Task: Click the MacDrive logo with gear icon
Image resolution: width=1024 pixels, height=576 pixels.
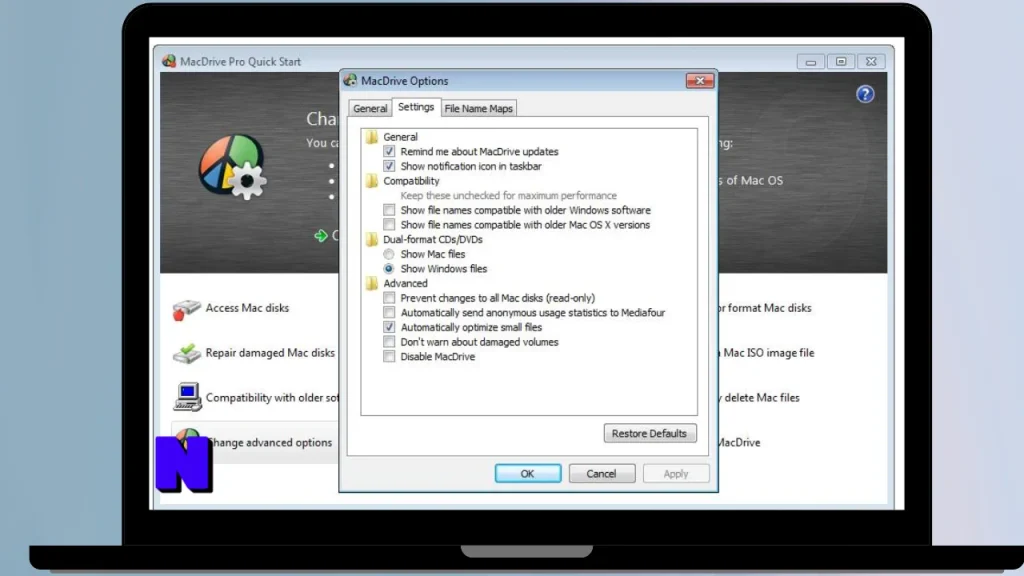Action: (232, 167)
